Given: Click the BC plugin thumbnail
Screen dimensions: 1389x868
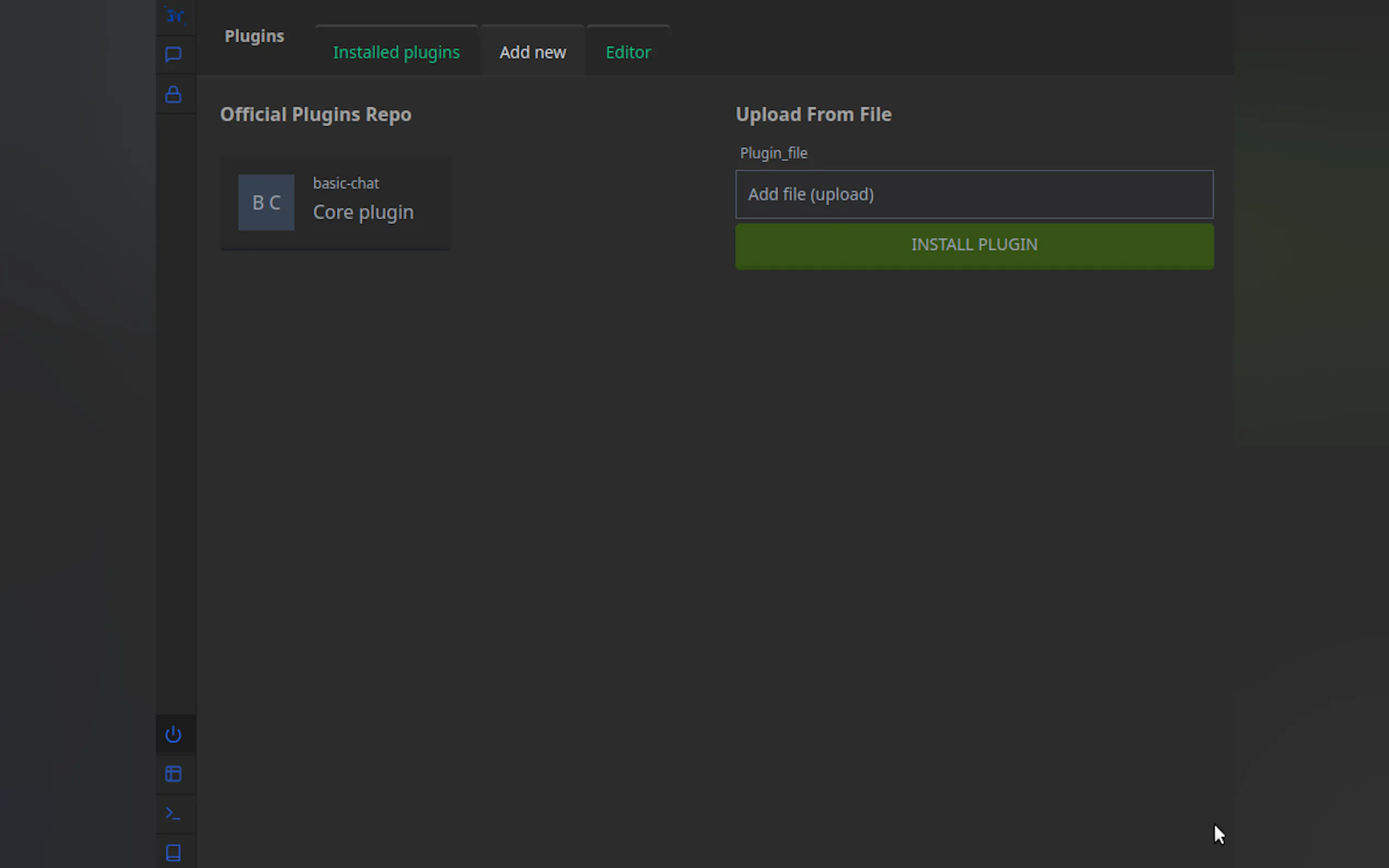Looking at the screenshot, I should [266, 203].
